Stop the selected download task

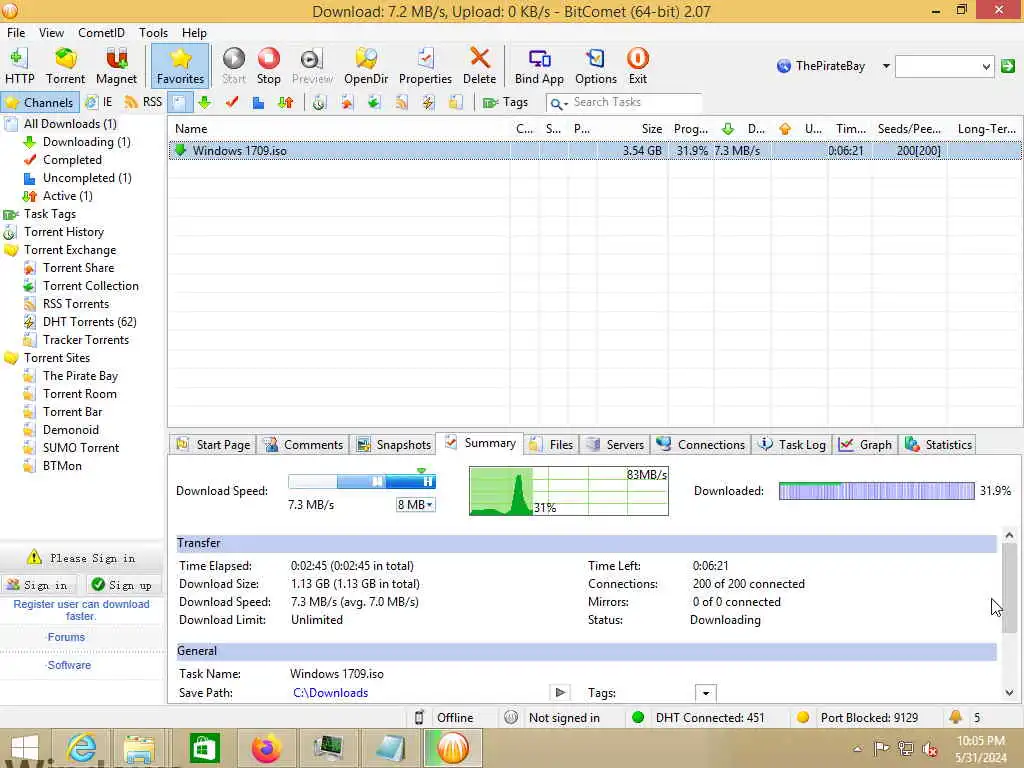pyautogui.click(x=268, y=66)
